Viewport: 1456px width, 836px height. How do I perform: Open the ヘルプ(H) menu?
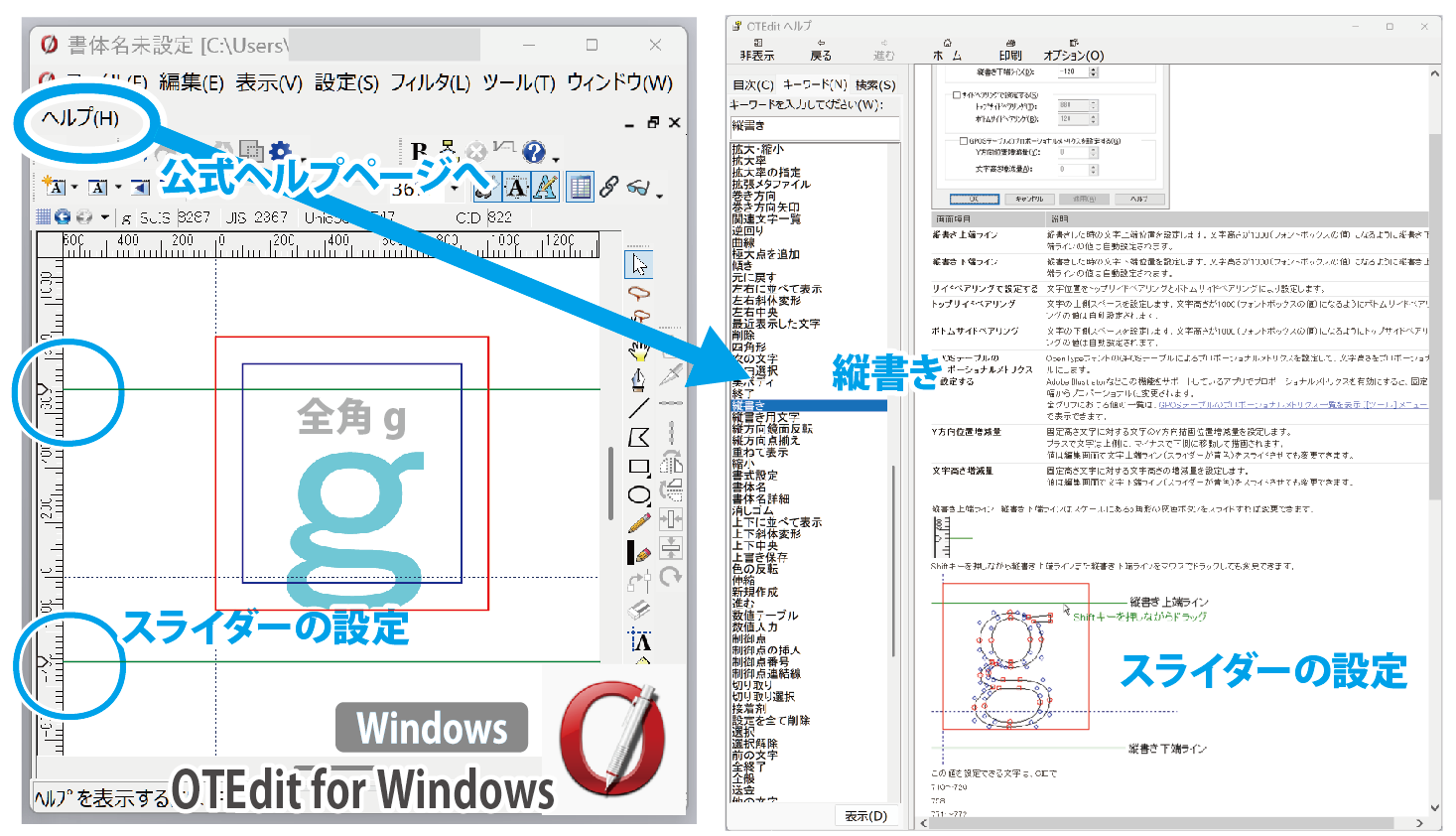(79, 118)
